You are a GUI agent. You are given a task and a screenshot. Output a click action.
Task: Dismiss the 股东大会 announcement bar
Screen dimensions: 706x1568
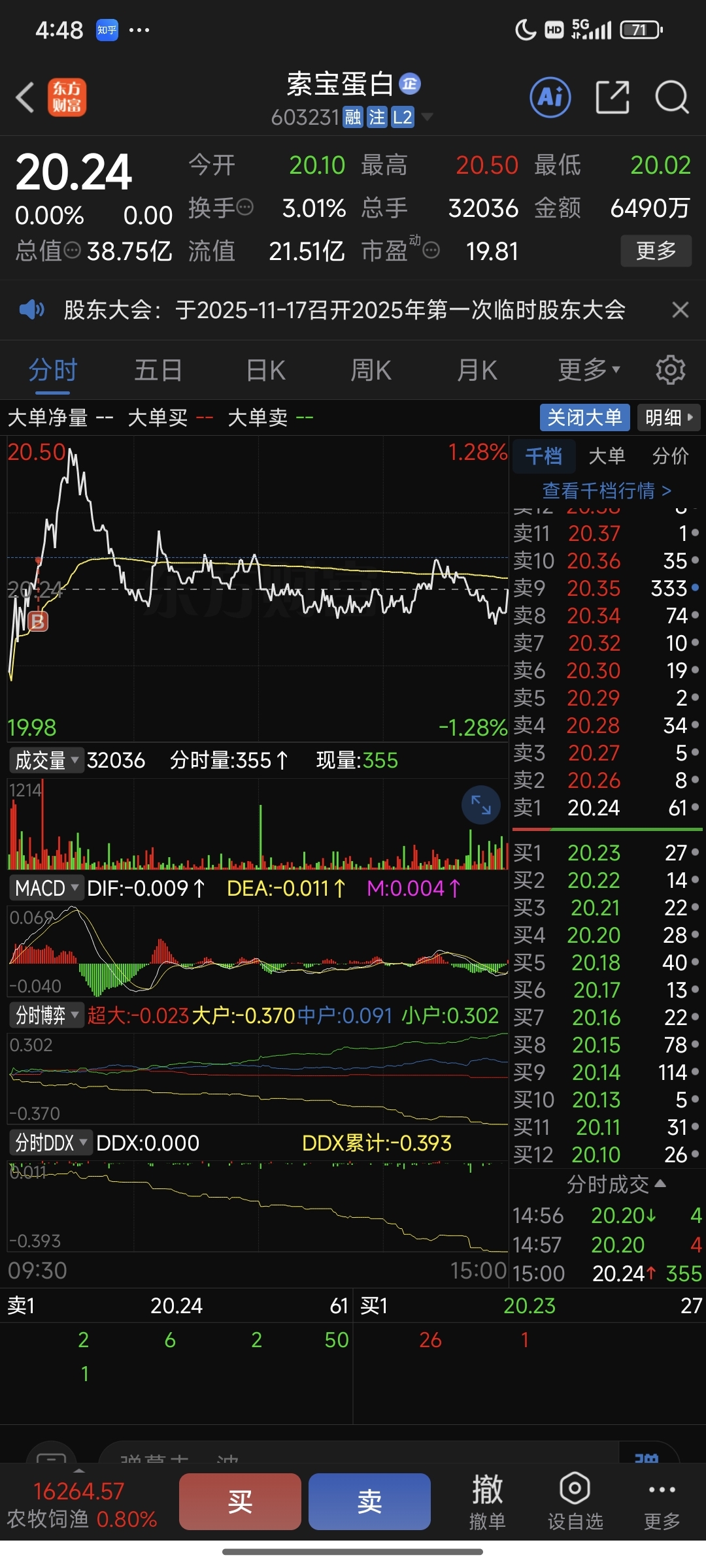click(x=681, y=310)
